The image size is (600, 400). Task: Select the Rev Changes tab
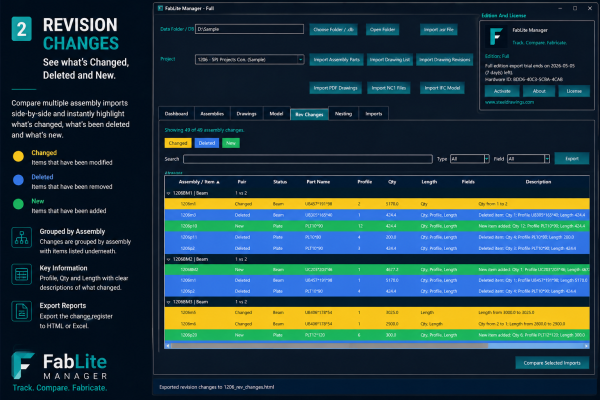coord(309,114)
